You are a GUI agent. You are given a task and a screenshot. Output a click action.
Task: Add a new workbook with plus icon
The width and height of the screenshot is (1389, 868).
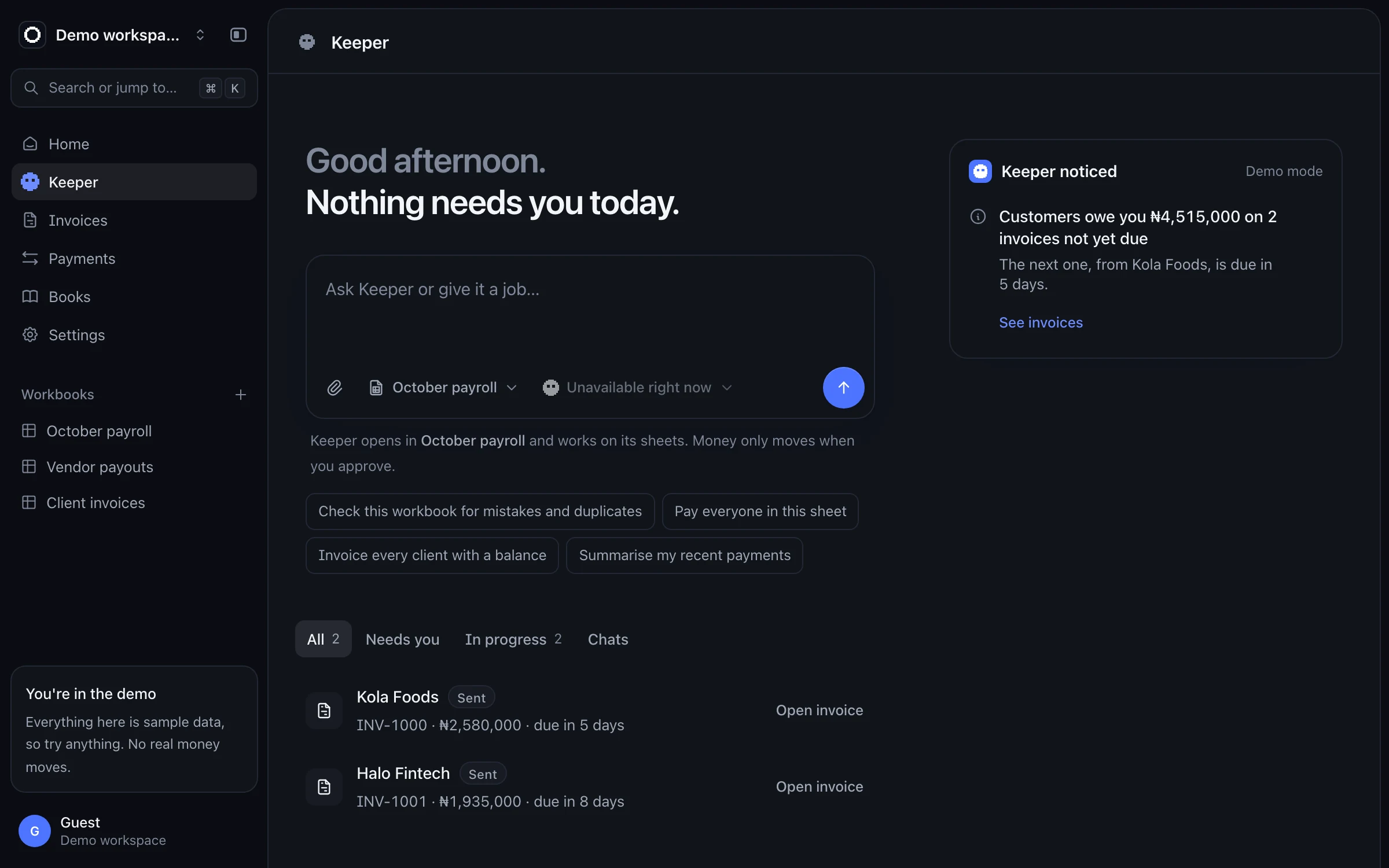click(241, 395)
